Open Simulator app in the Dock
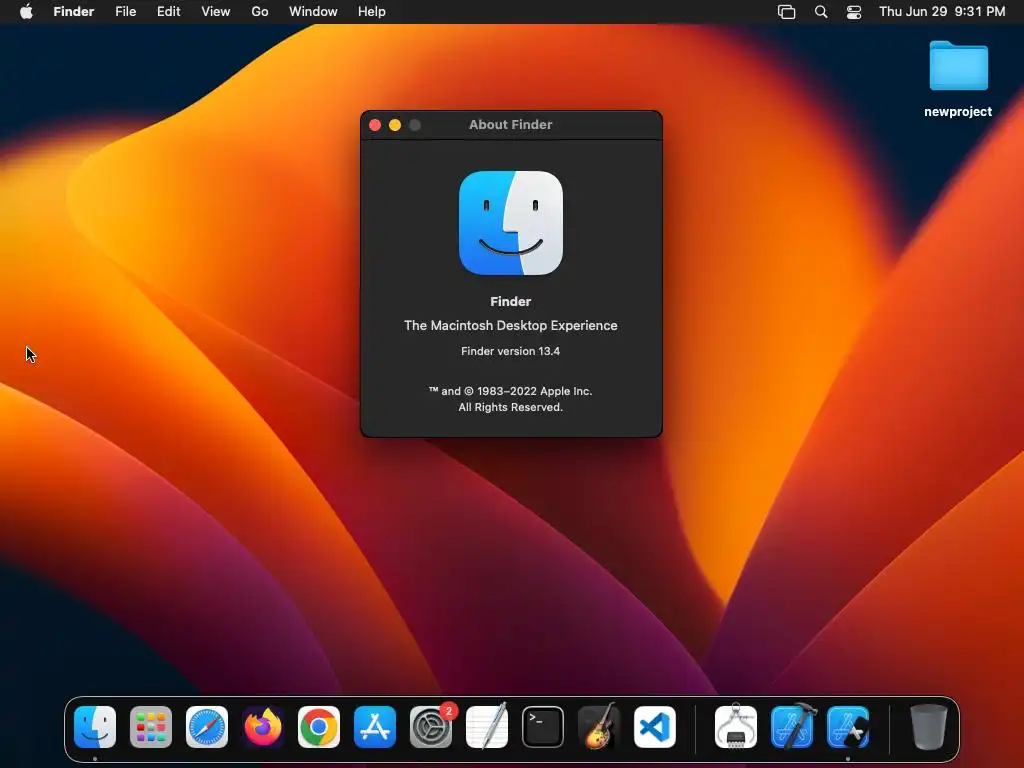Viewport: 1024px width, 768px height. (x=848, y=727)
